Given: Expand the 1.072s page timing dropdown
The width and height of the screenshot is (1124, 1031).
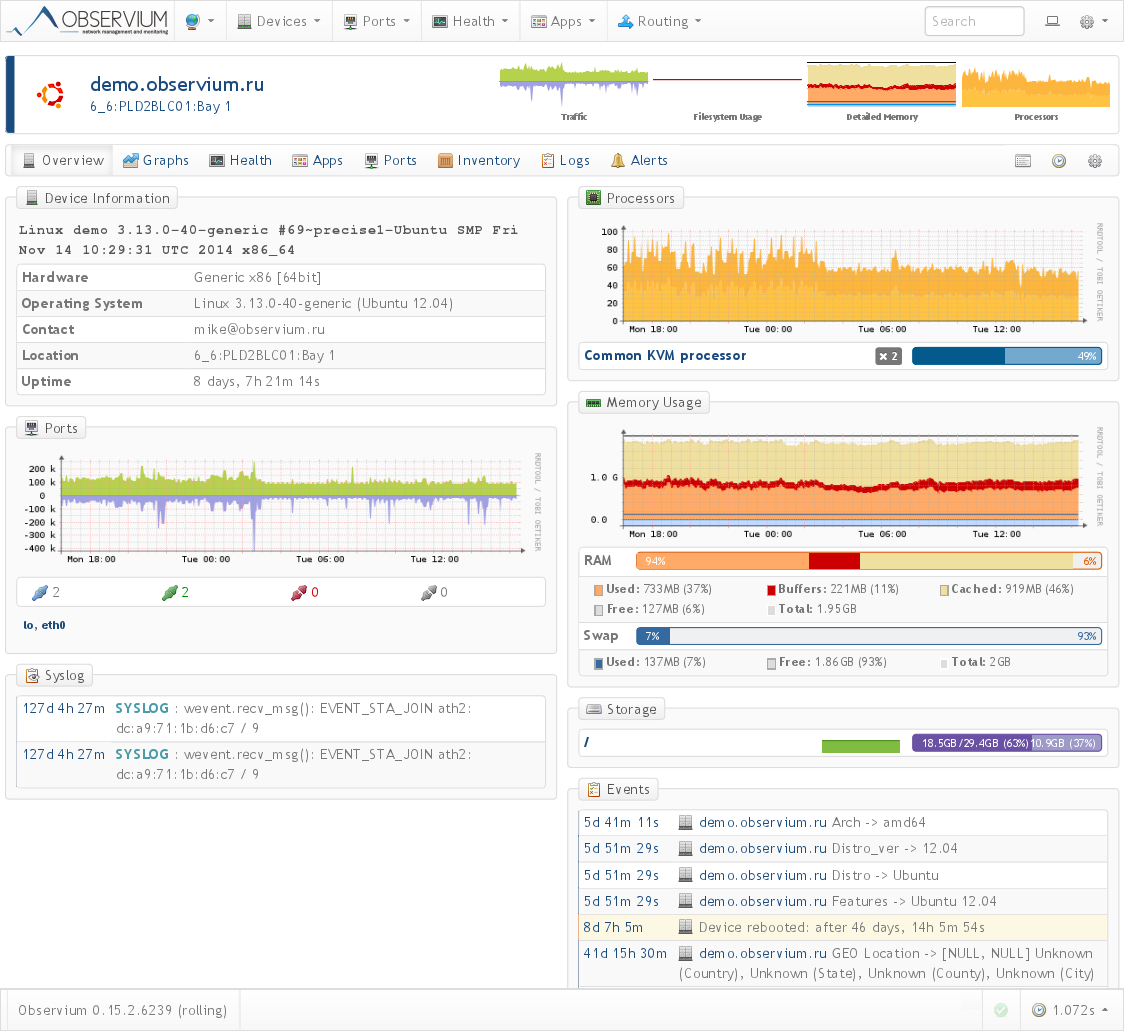Looking at the screenshot, I should (1070, 1010).
